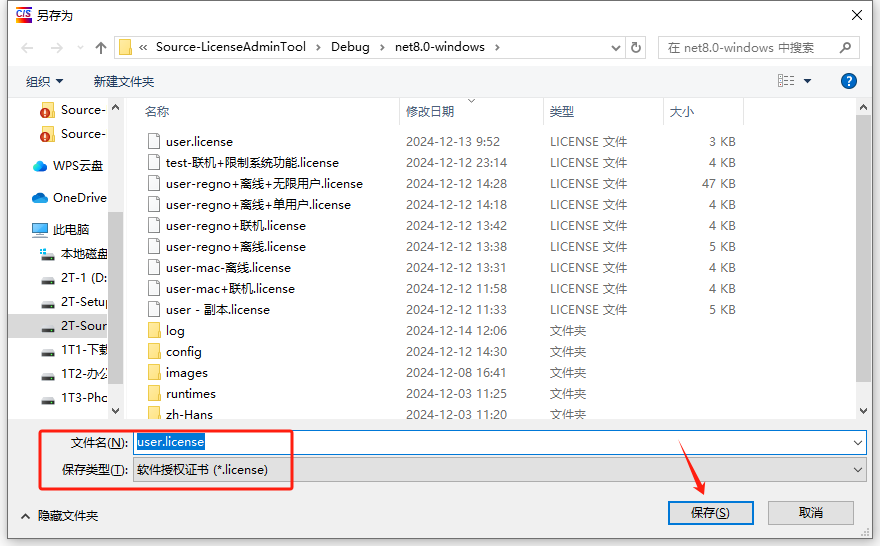Select user-regno+离线+单用户.license file

coord(258,205)
